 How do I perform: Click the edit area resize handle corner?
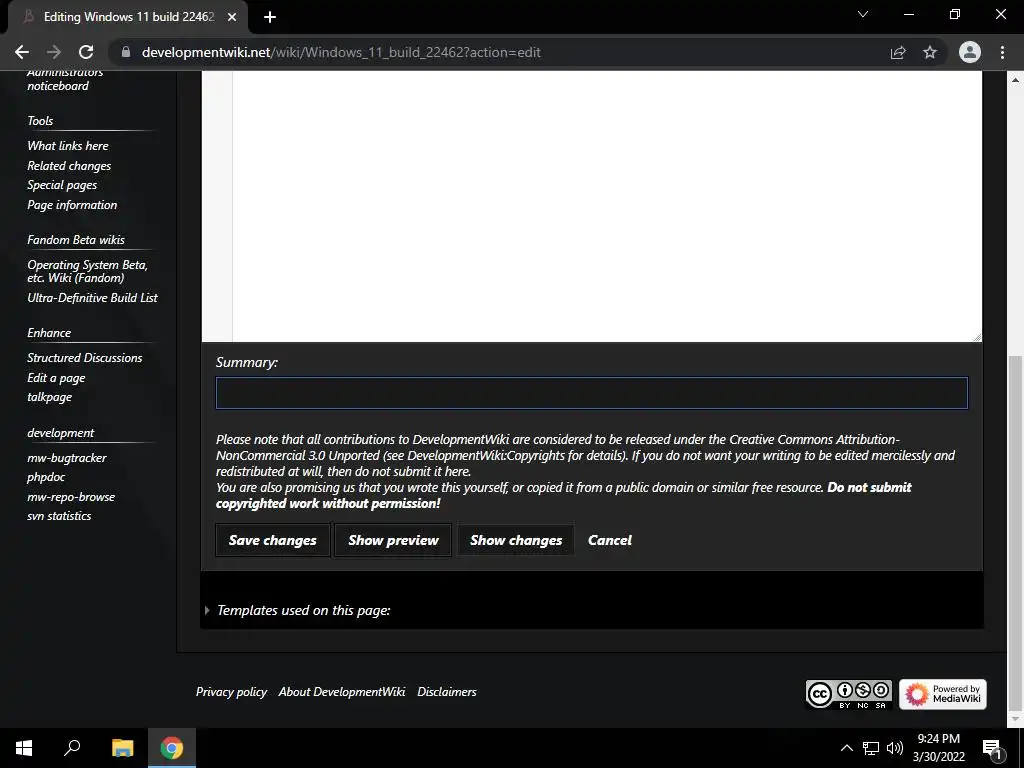[977, 337]
